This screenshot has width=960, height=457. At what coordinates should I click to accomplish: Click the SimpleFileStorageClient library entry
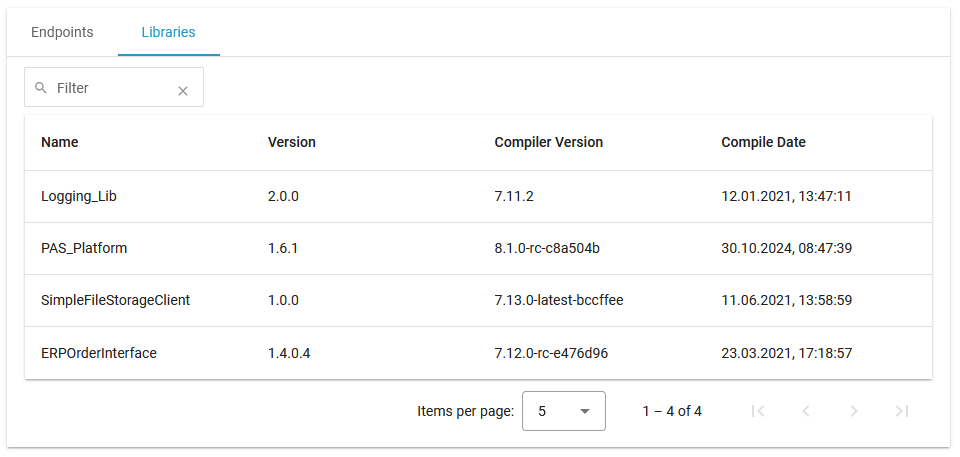click(116, 300)
